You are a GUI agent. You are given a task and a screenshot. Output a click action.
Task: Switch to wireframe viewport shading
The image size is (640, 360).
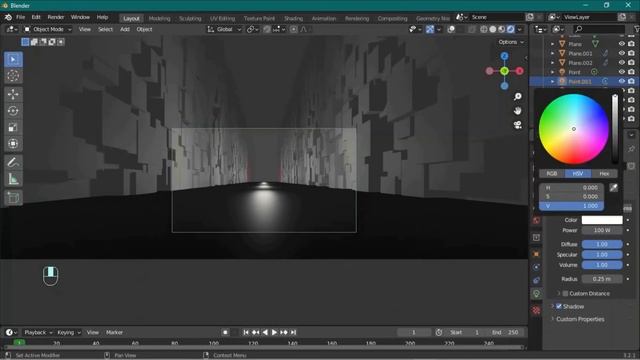[484, 29]
